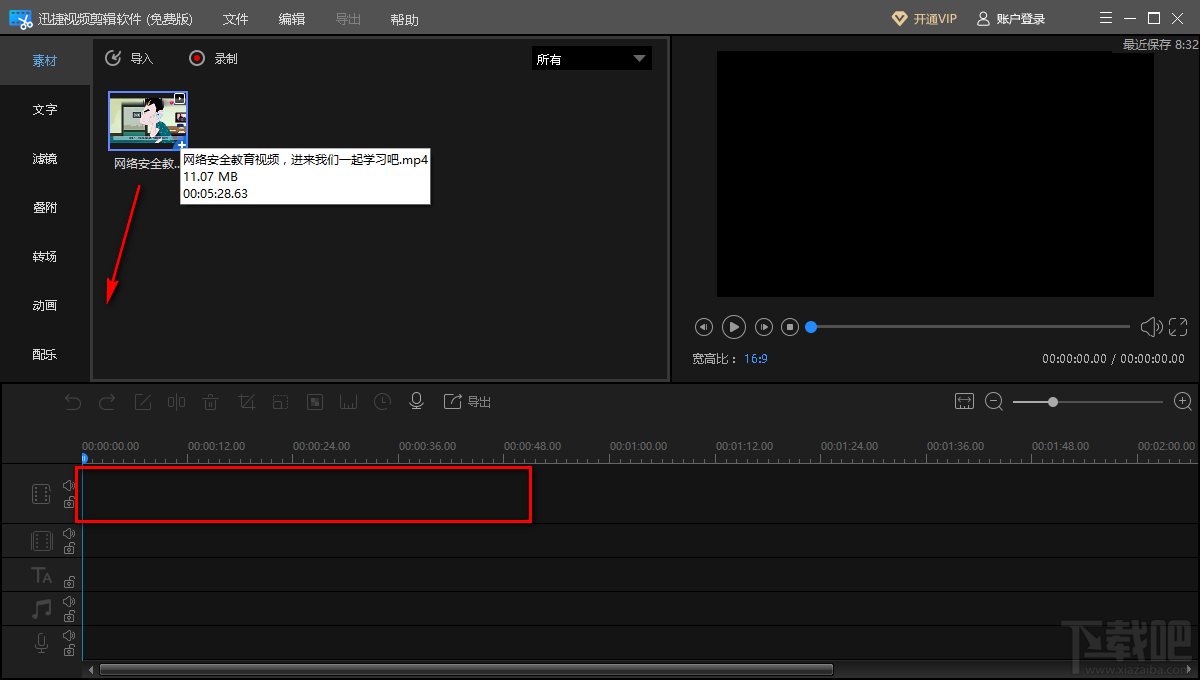
Task: Click the undo arrow in the timeline toolbar
Action: pos(73,402)
